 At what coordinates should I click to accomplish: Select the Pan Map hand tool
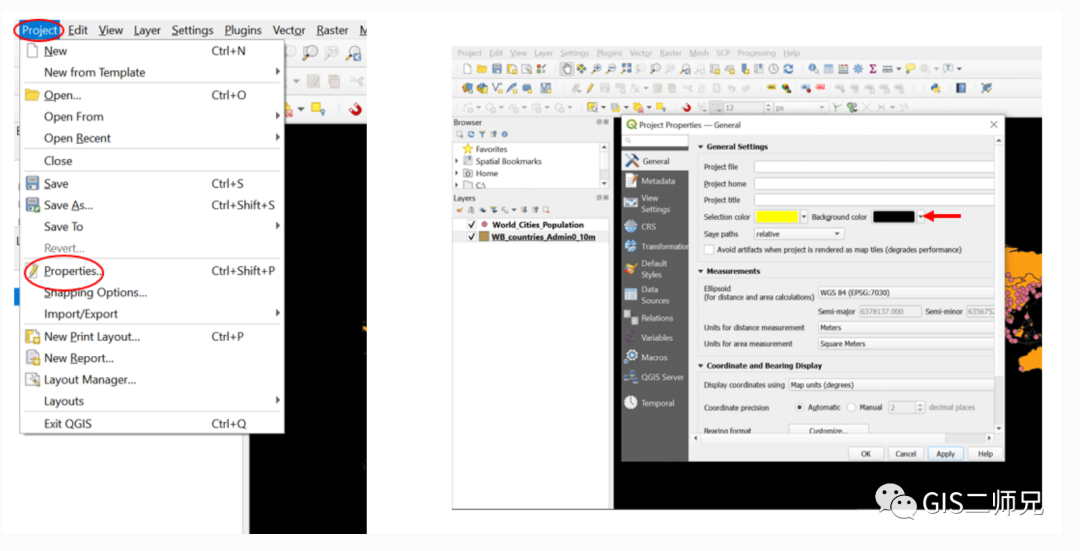click(567, 69)
